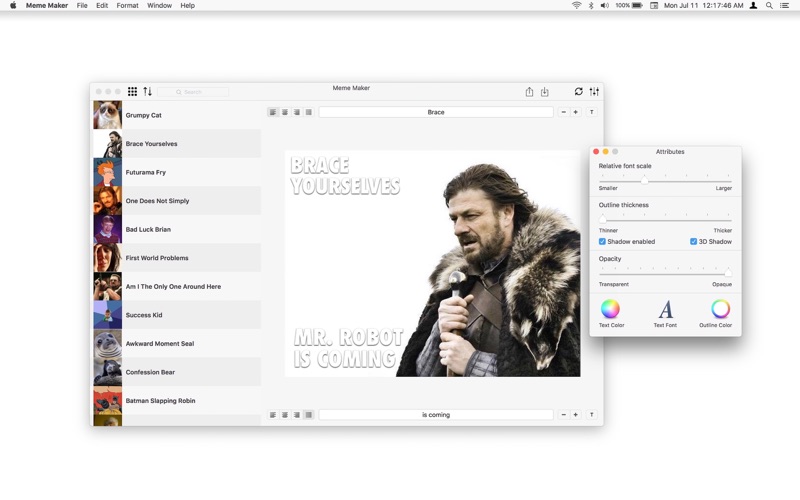The height and width of the screenshot is (500, 800).
Task: Toggle the attributes sliders icon
Action: [594, 91]
